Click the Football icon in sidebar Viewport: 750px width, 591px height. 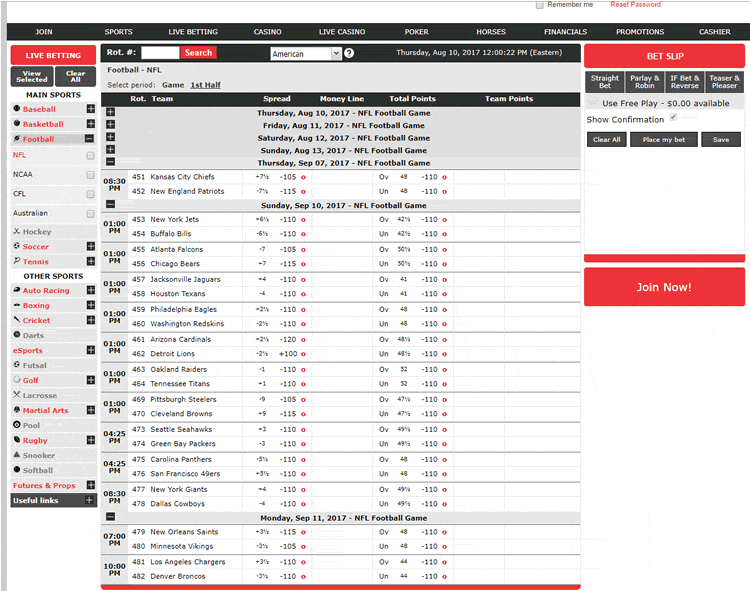click(17, 139)
